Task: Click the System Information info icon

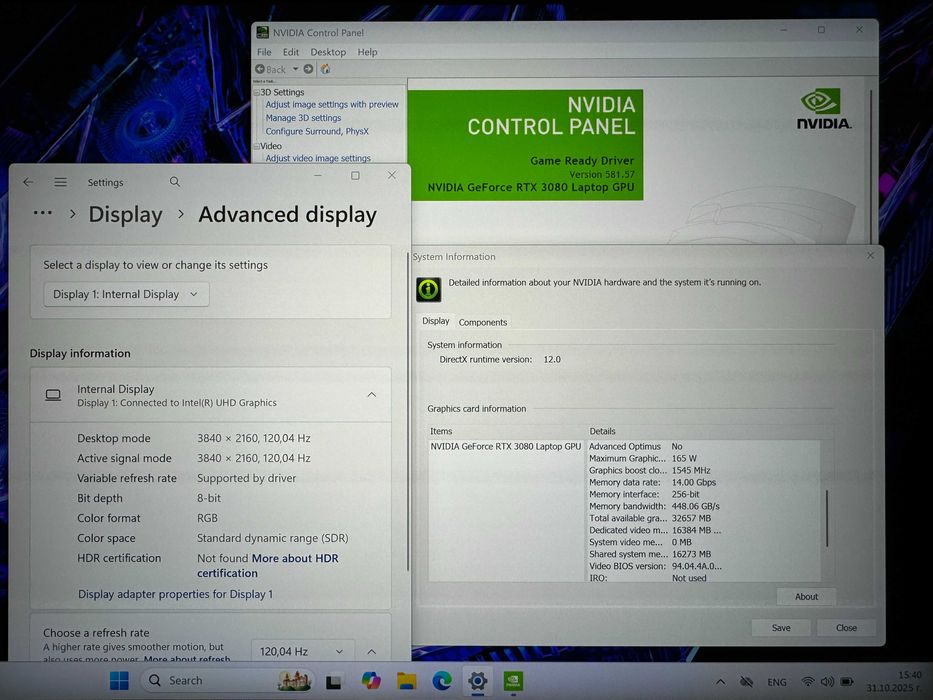Action: click(x=428, y=290)
